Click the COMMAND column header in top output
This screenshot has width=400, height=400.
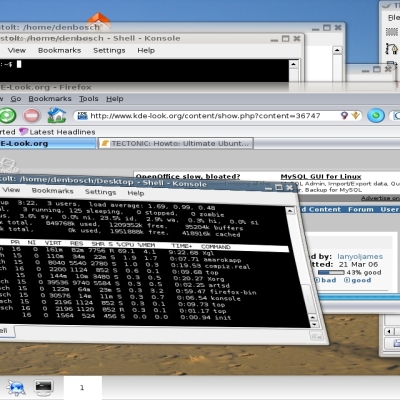(x=216, y=247)
